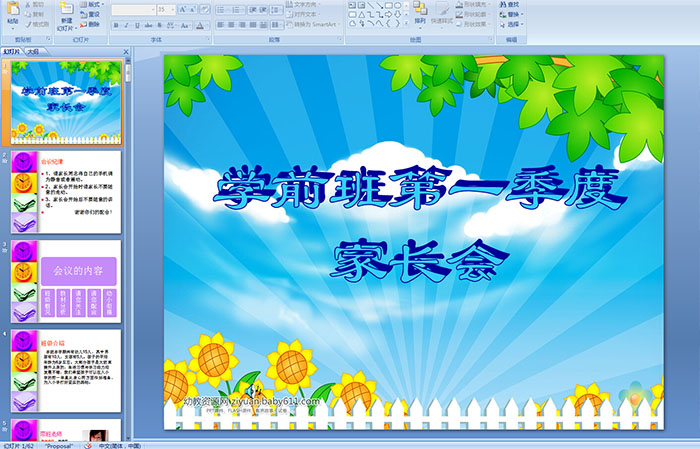Click the Copy button in clipboard group
Image resolution: width=700 pixels, height=449 pixels.
click(34, 14)
